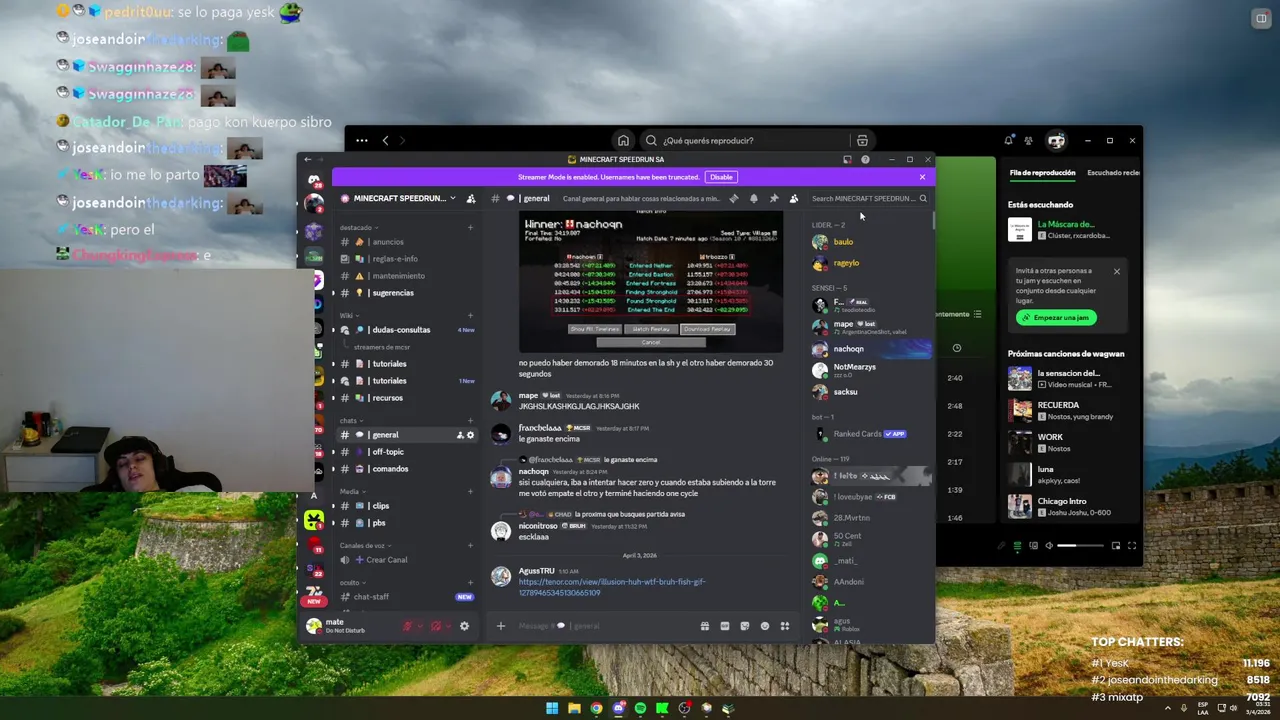Open Discord inbox icon in title bar
This screenshot has width=1280, height=720.
tap(847, 159)
